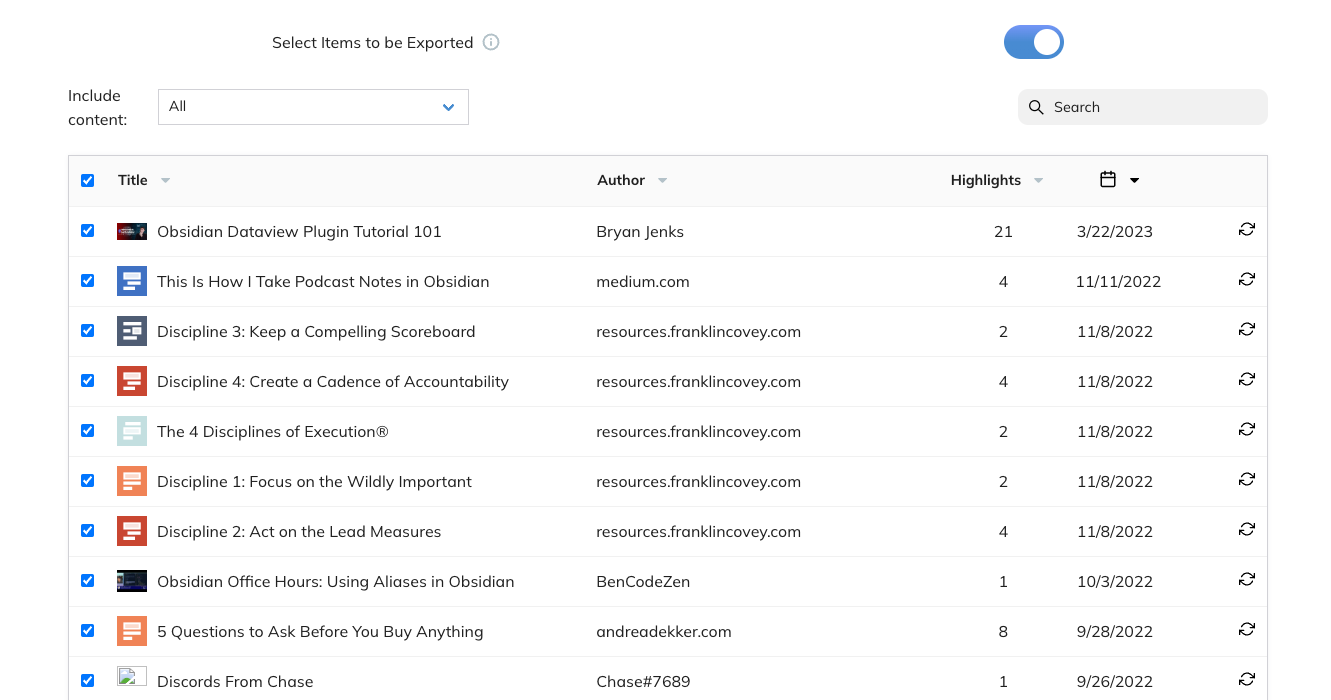This screenshot has height=700, width=1331.
Task: Open the Include content dropdown
Action: (x=313, y=107)
